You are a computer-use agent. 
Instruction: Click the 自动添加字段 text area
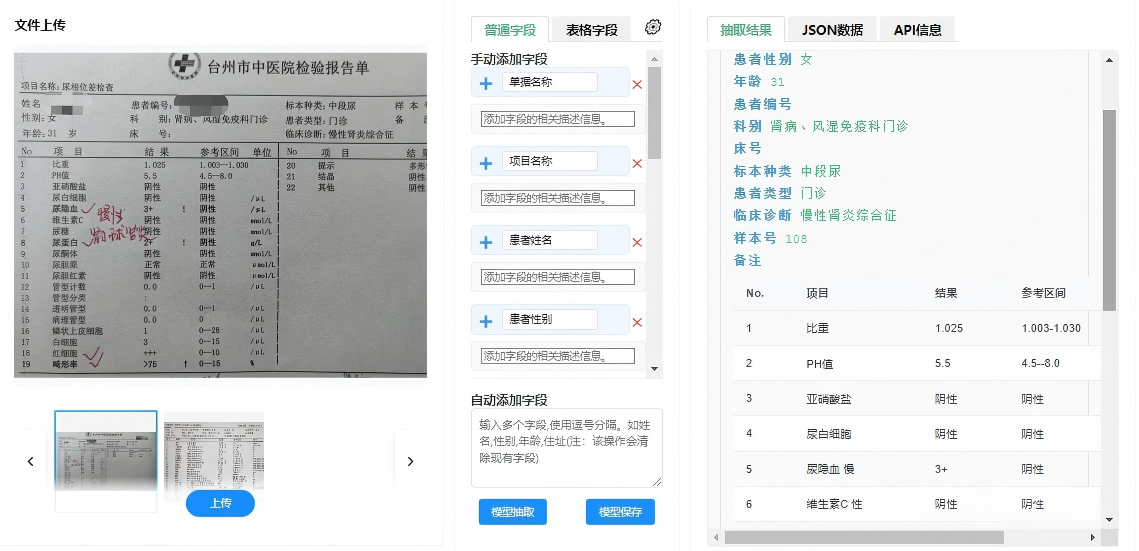tap(566, 447)
